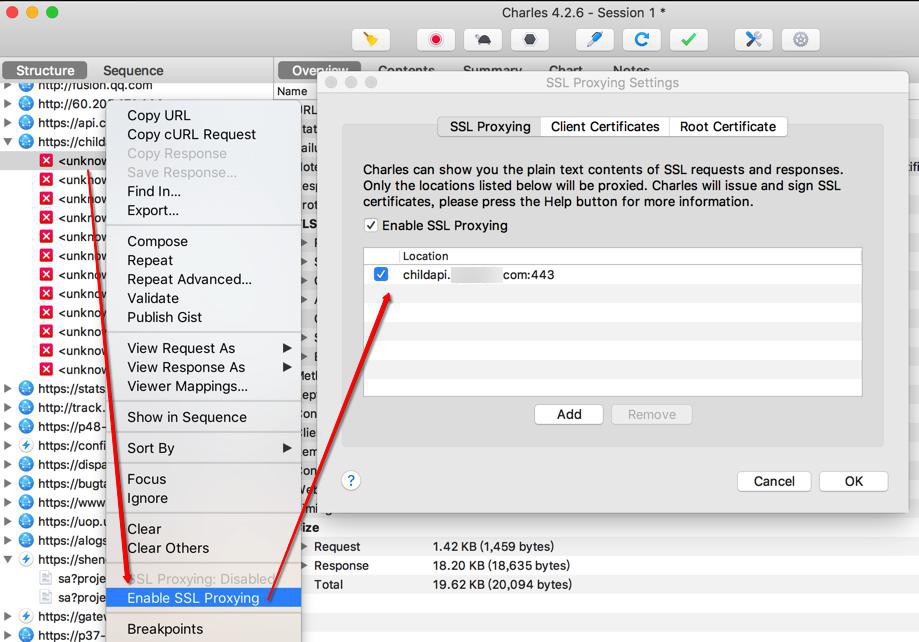Select Show in Sequence menu item
Viewport: 919px width, 642px height.
click(x=204, y=417)
